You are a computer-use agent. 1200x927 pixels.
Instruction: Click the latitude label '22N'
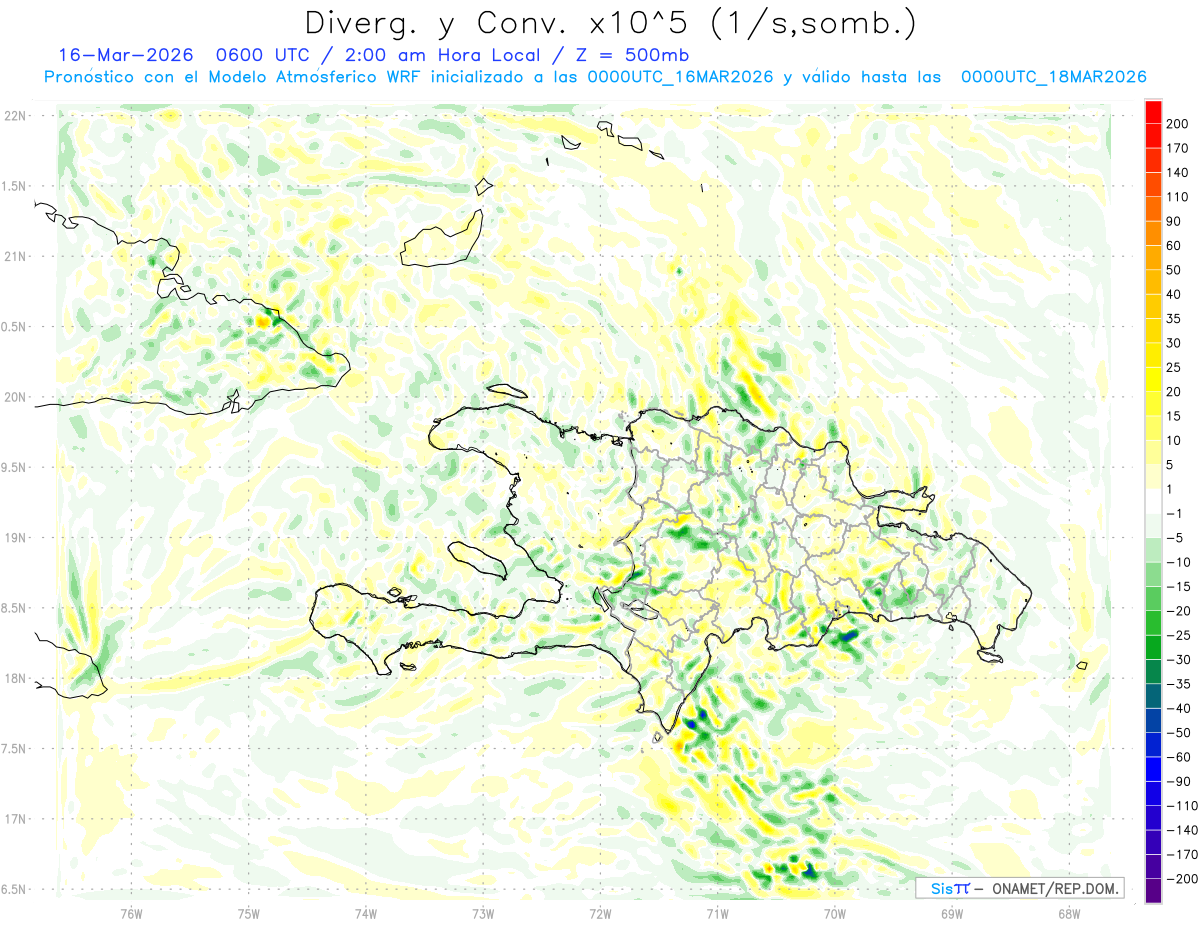pos(14,116)
